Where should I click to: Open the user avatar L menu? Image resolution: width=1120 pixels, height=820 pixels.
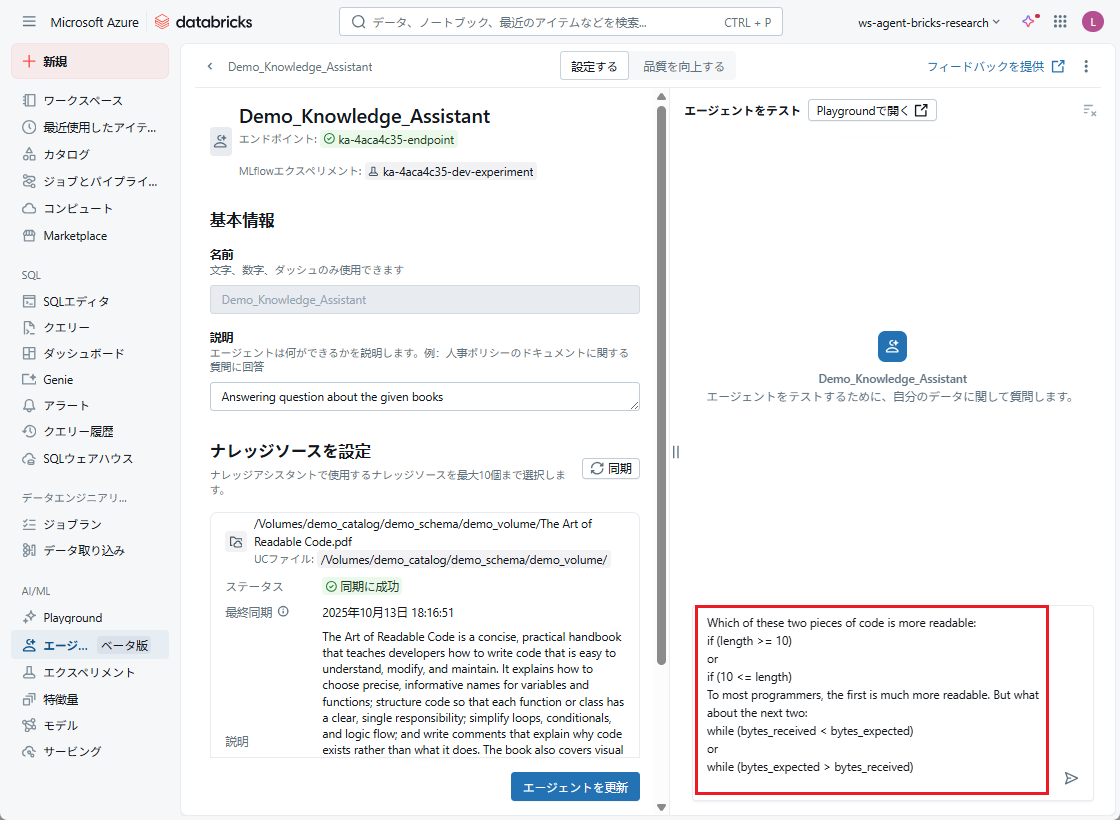tap(1092, 22)
